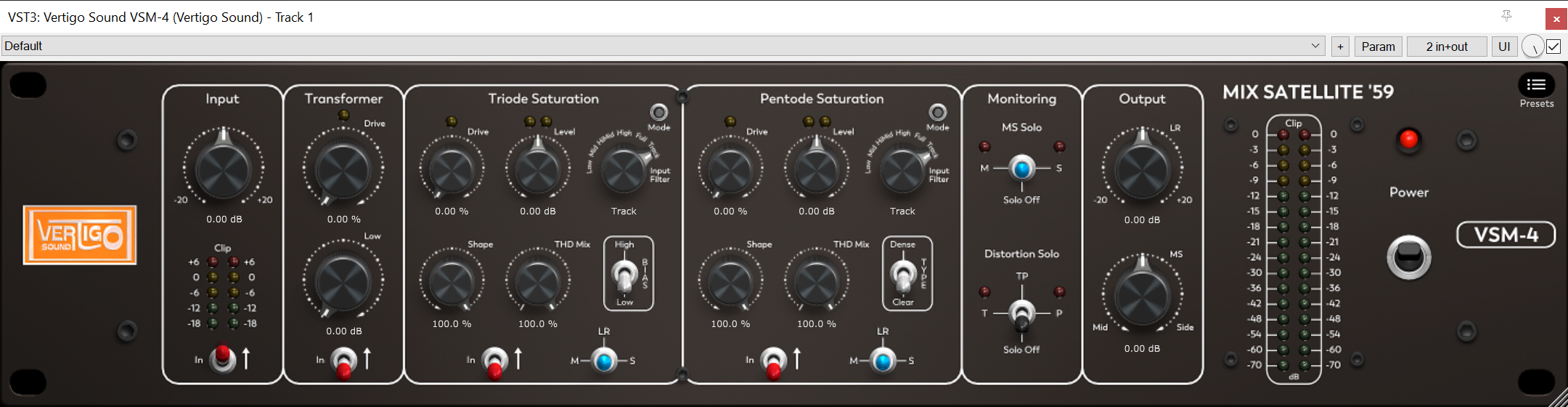
Task: Click the Pentode LR/M/S selector knob
Action: (883, 360)
